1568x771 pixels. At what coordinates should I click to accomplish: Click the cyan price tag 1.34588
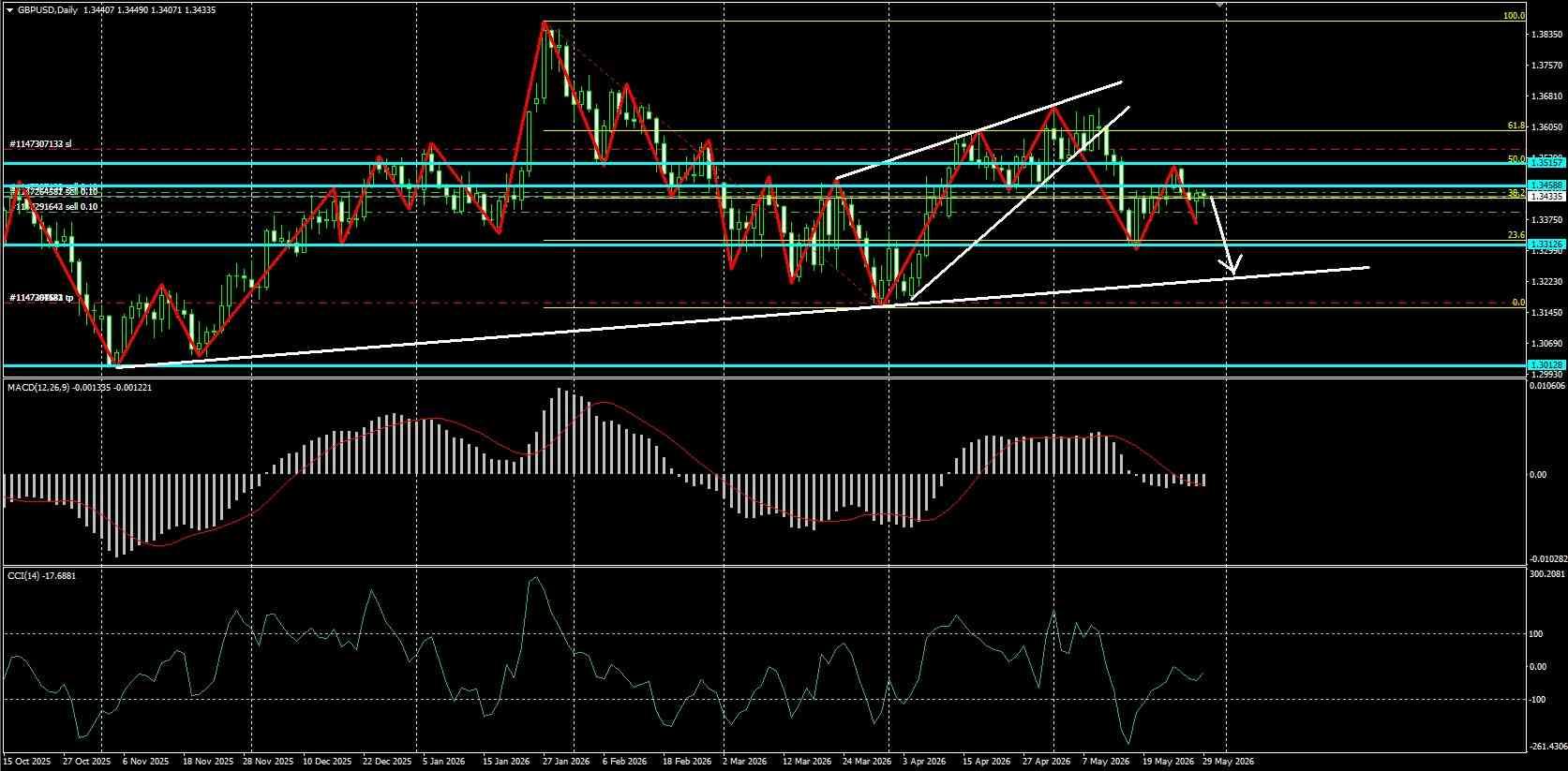(x=1546, y=185)
